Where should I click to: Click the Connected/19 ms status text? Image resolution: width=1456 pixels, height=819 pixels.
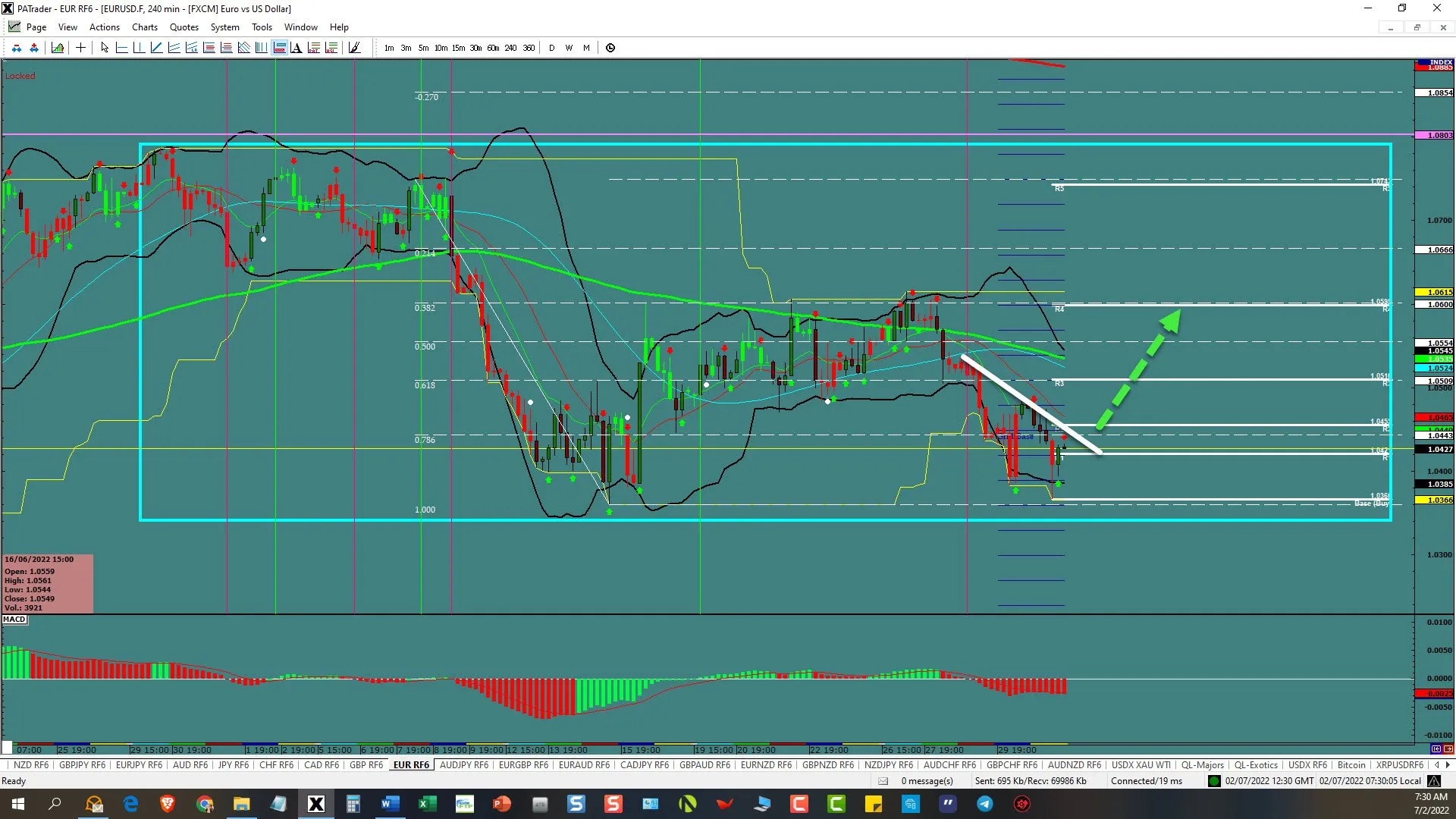[x=1146, y=781]
